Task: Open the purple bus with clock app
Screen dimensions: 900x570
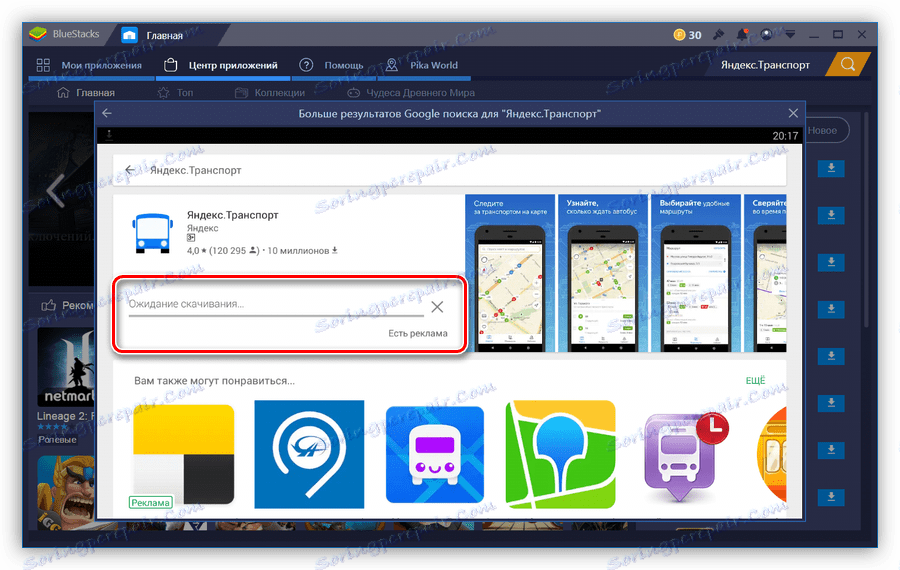Action: click(684, 456)
